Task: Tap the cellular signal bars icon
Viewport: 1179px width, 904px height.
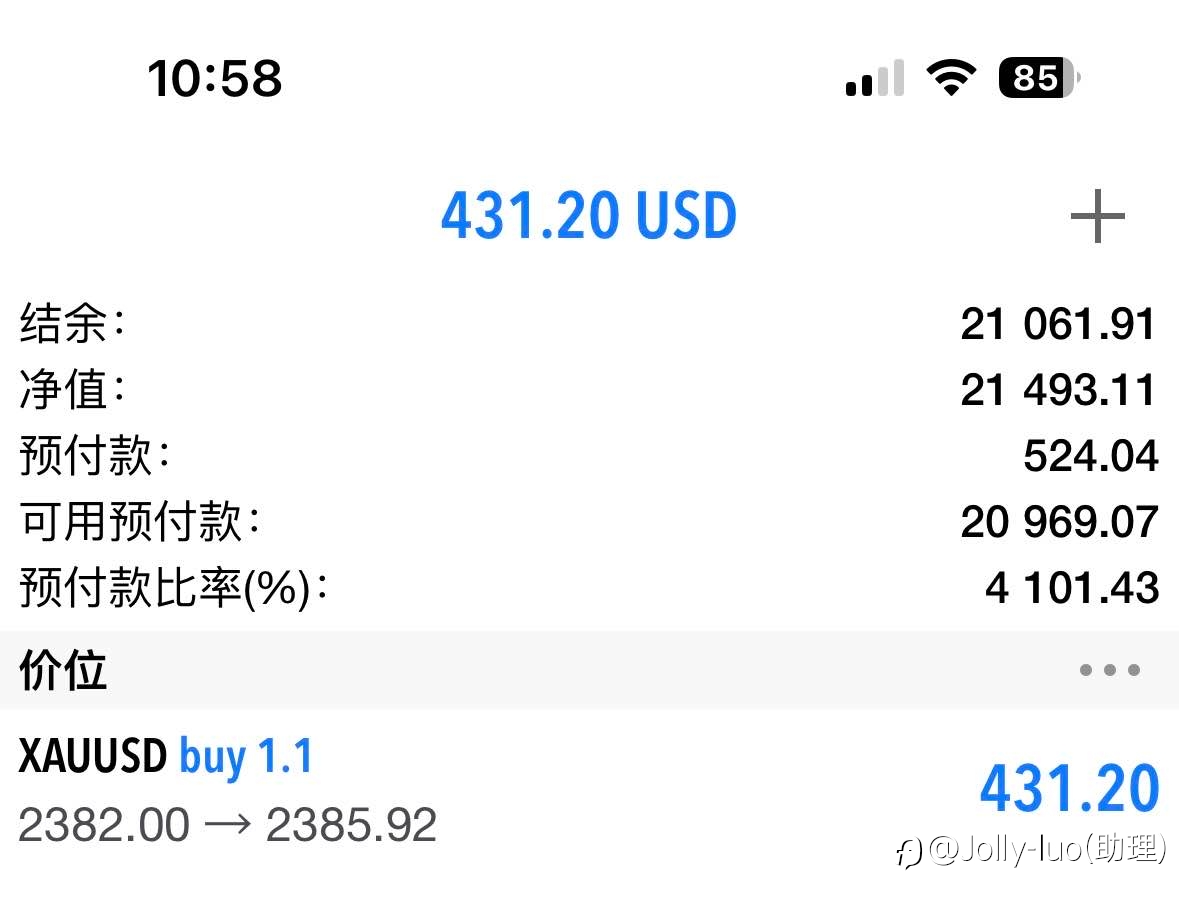Action: (874, 77)
